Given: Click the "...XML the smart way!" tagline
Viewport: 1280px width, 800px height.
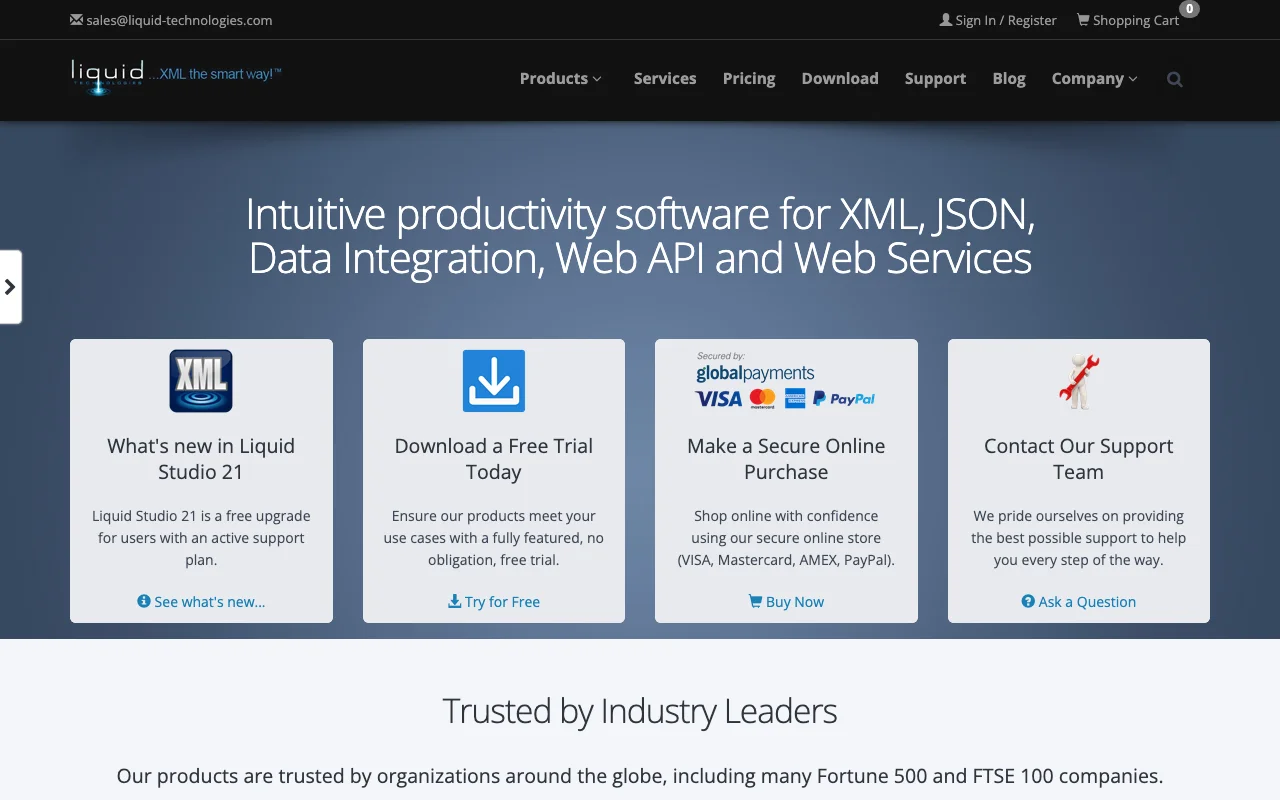Looking at the screenshot, I should click(215, 74).
